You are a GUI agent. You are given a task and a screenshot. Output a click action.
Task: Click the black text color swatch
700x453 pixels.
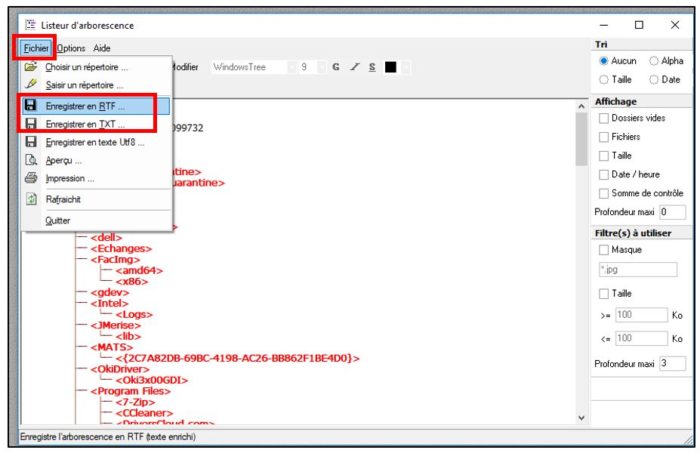click(x=390, y=67)
